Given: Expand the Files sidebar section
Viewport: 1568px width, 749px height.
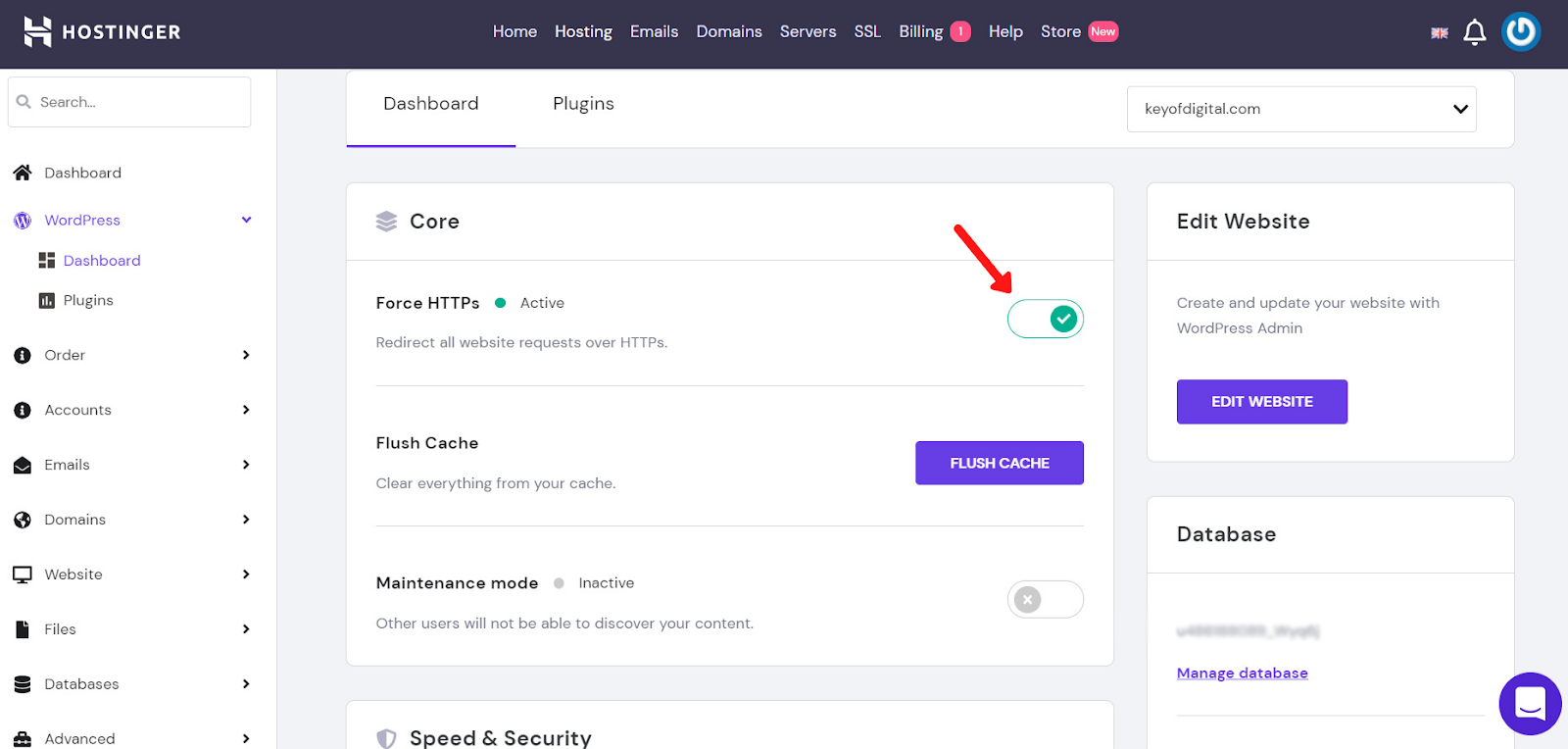Looking at the screenshot, I should click(246, 629).
